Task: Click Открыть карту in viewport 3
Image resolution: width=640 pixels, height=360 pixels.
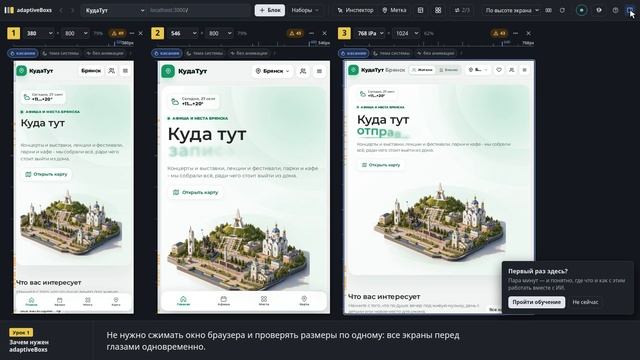Action: (381, 165)
